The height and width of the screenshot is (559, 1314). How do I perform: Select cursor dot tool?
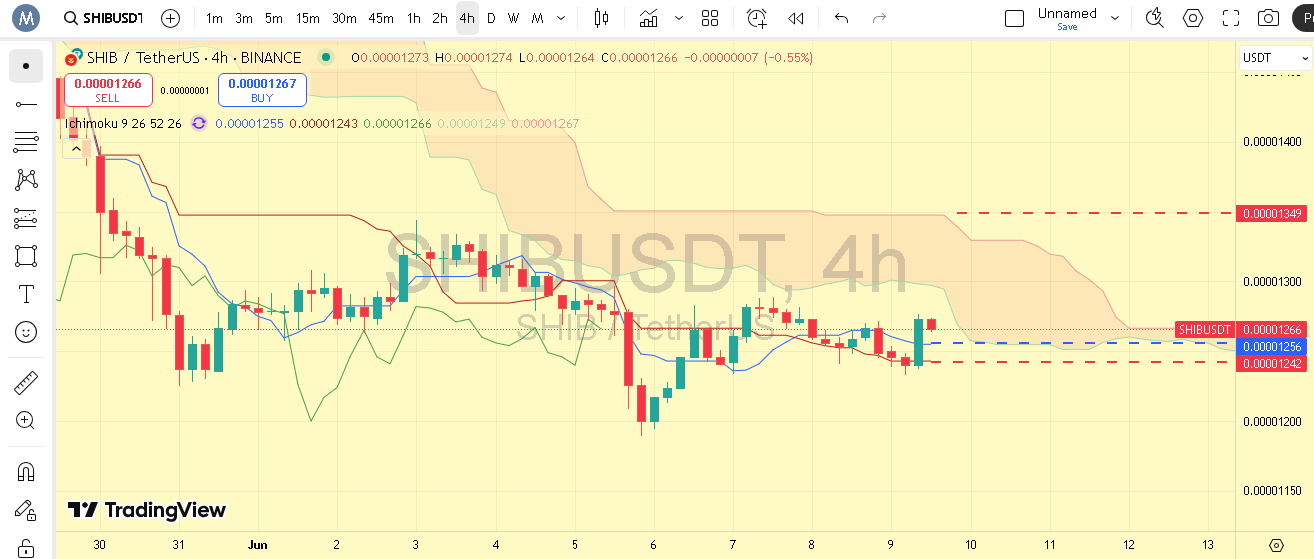(x=26, y=66)
